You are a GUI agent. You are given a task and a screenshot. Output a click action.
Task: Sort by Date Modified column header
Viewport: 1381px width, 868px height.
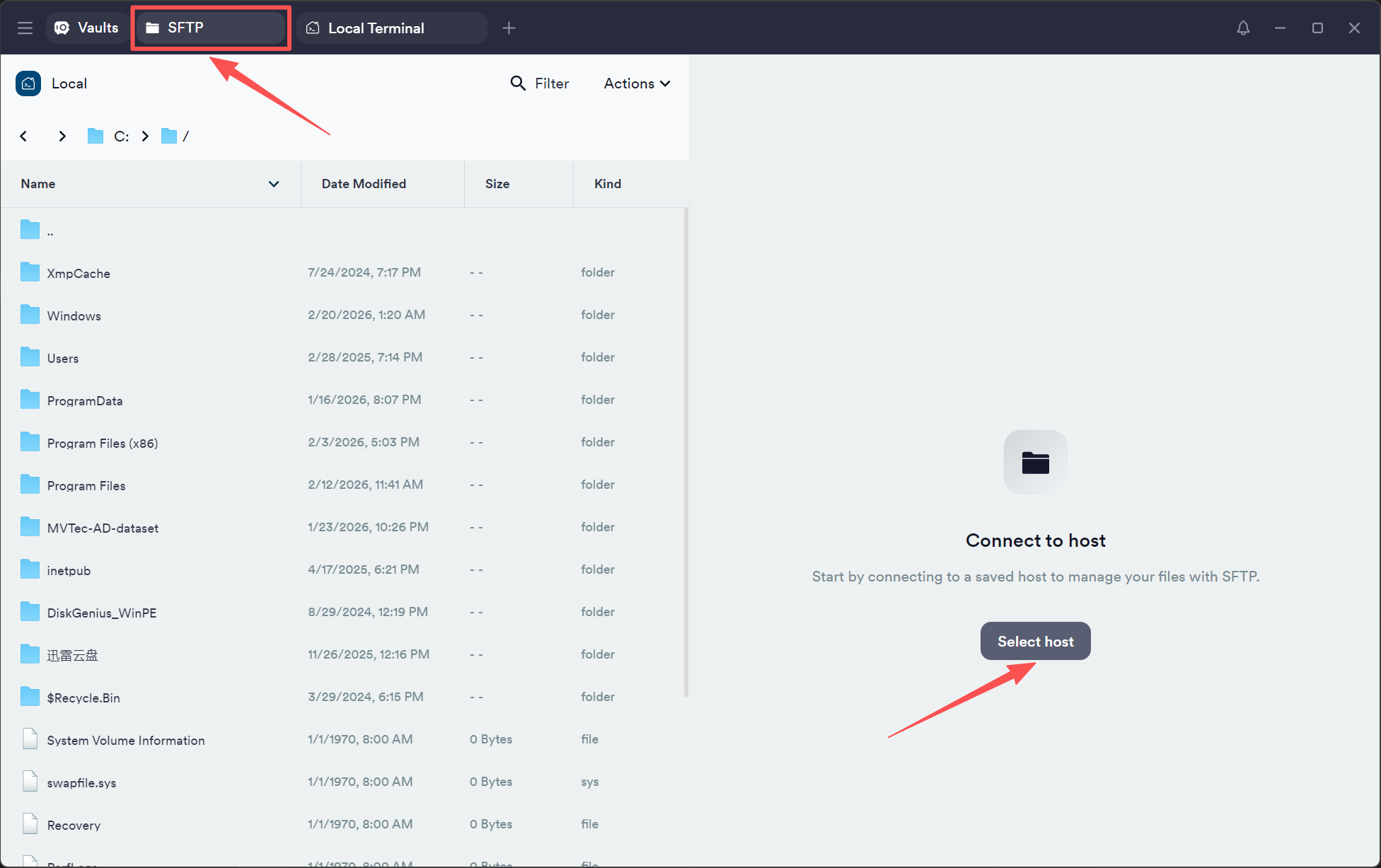point(364,184)
